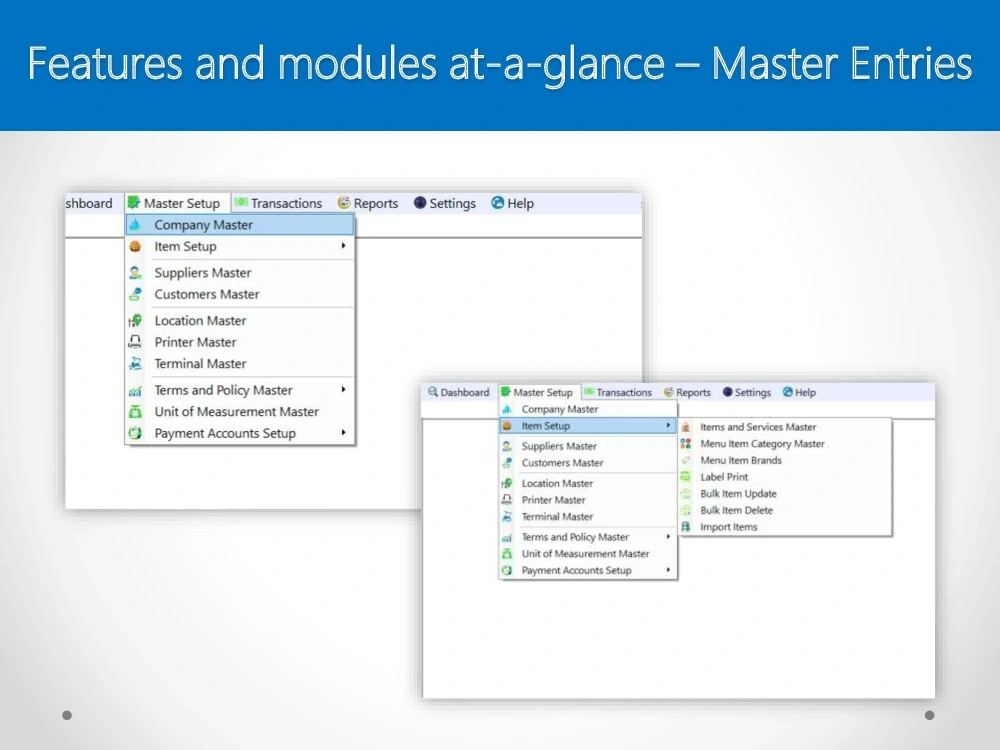Select Terminal Master in right window menu
Viewport: 1000px width, 750px height.
point(587,517)
